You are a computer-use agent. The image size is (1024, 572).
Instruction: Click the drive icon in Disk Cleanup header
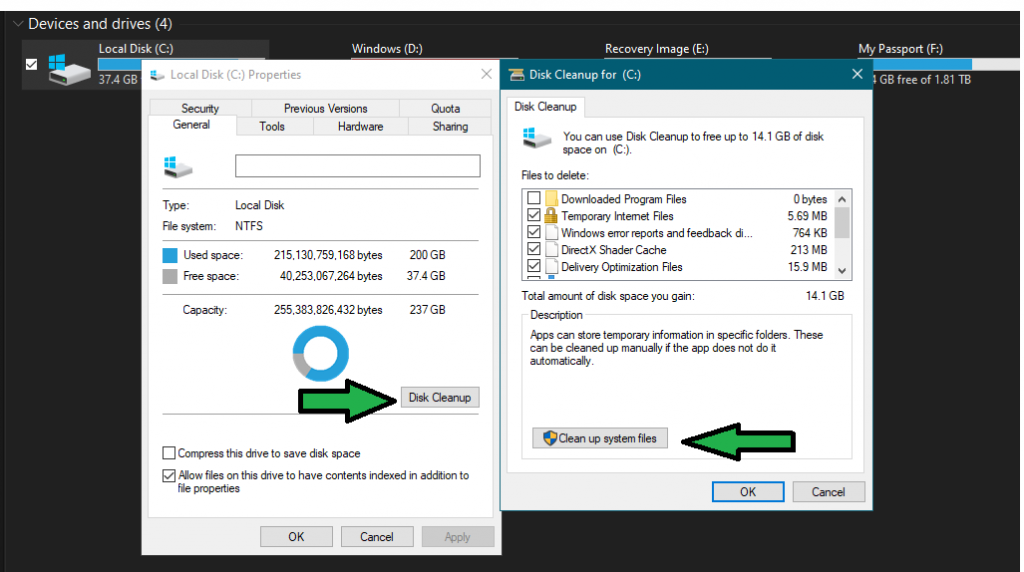537,138
